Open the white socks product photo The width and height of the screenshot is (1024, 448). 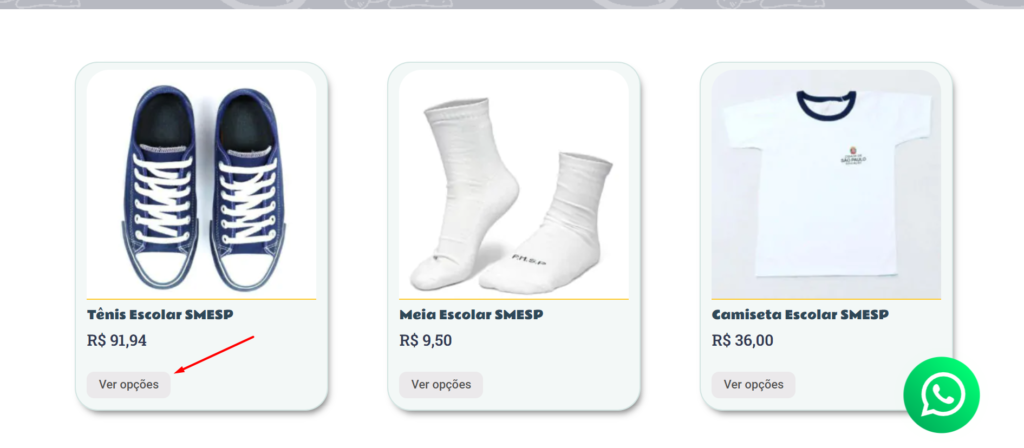click(513, 184)
